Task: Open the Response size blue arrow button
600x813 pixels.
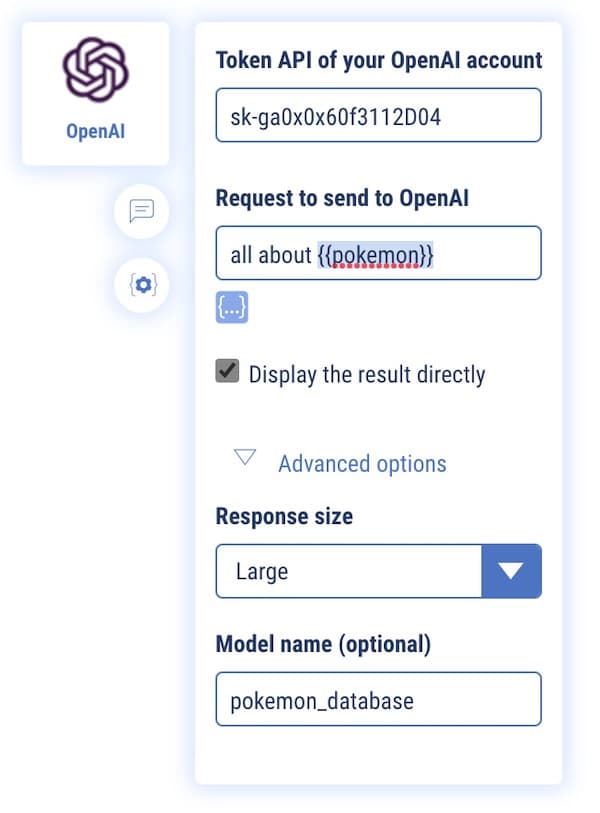Action: 511,571
